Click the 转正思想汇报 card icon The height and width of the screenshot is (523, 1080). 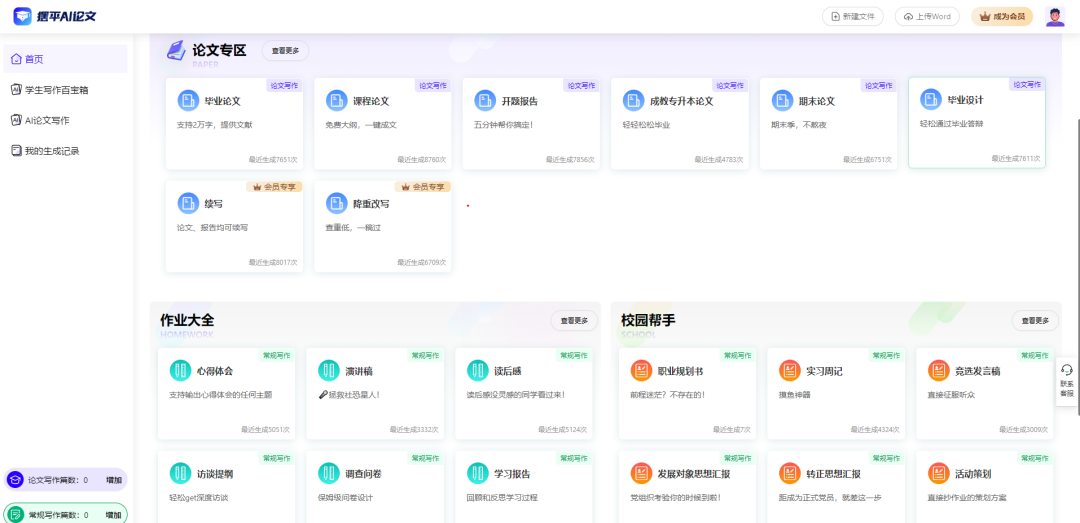[x=790, y=473]
